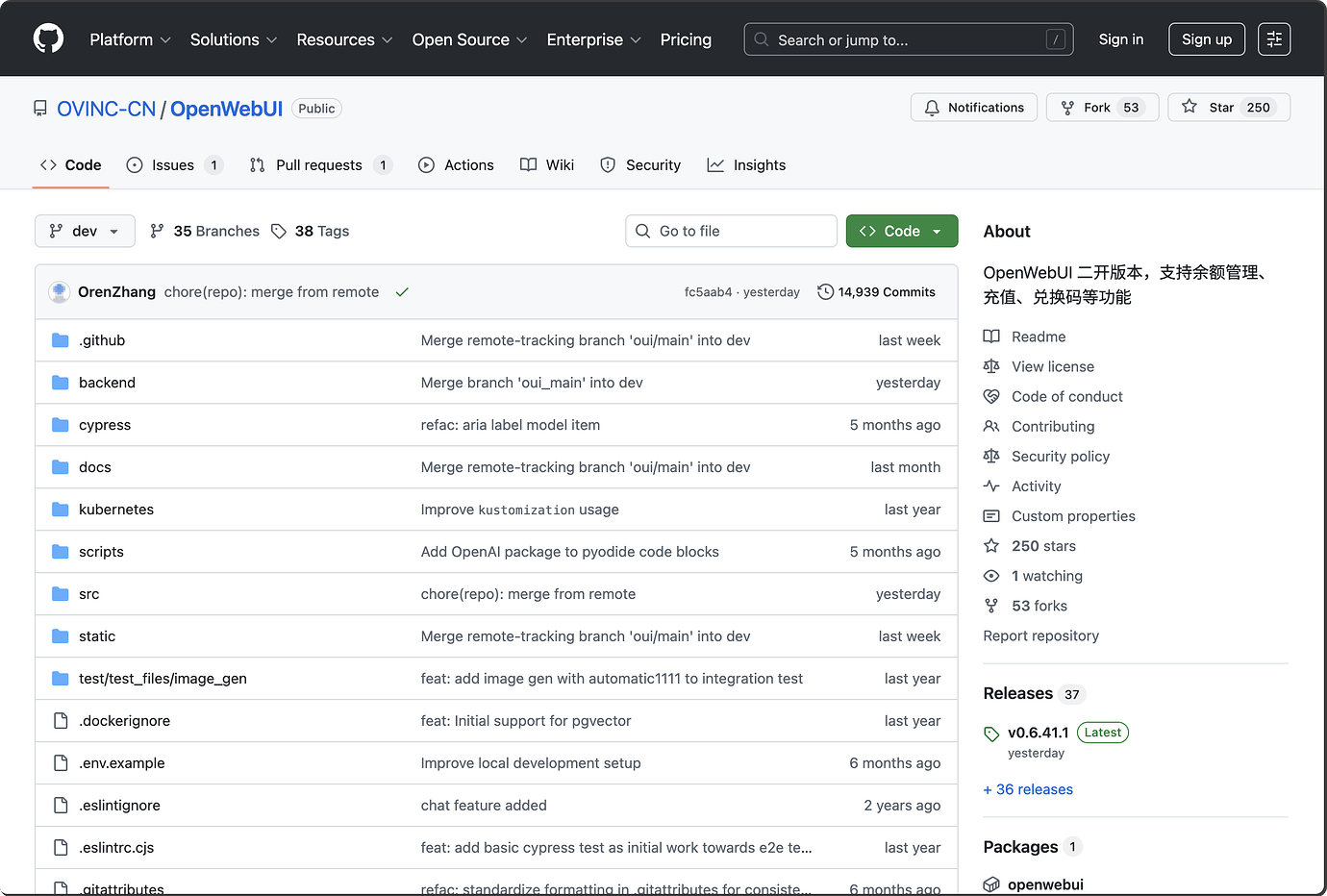Click the Search or jump to field
The image size is (1327, 896).
(x=909, y=39)
